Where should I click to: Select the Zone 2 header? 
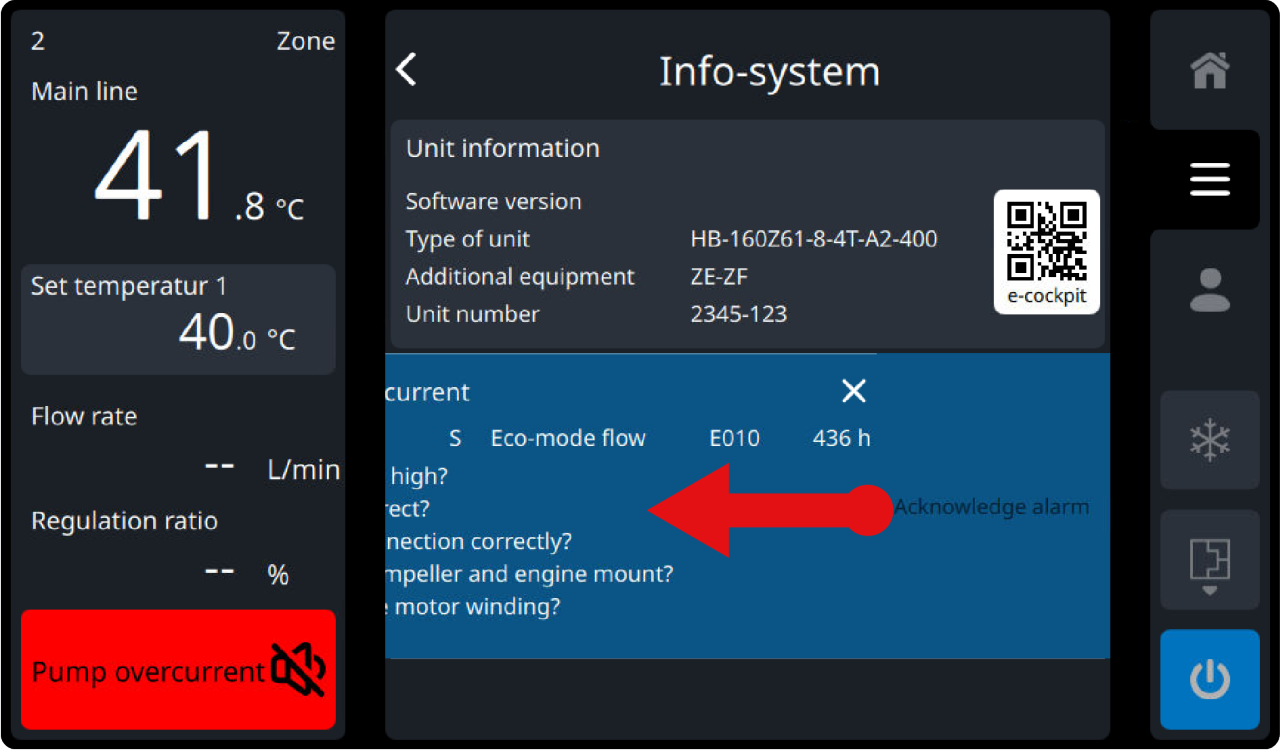point(178,41)
